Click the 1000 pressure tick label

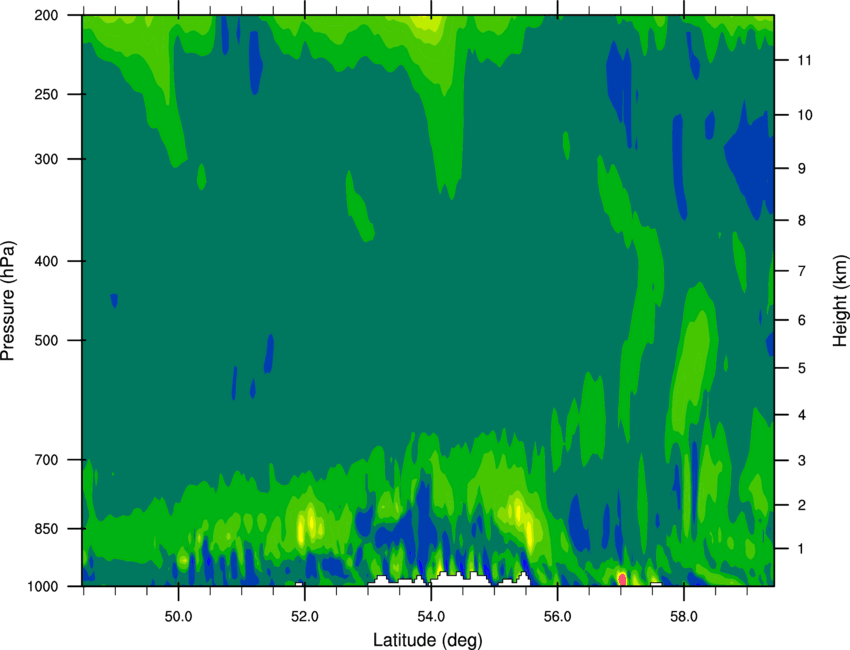click(x=42, y=587)
